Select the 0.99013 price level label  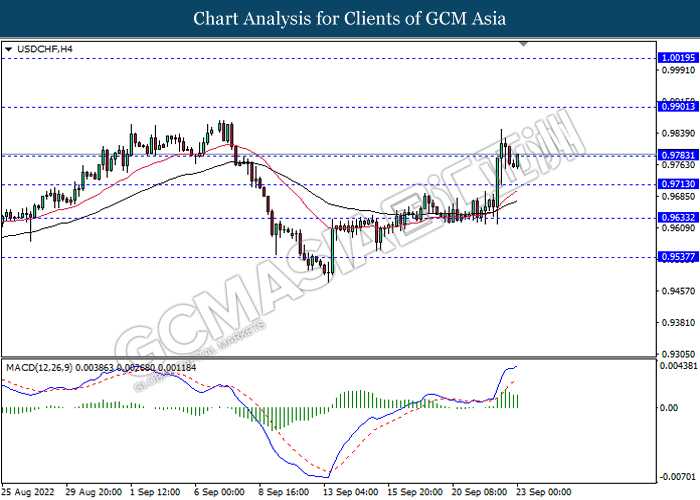pos(678,106)
